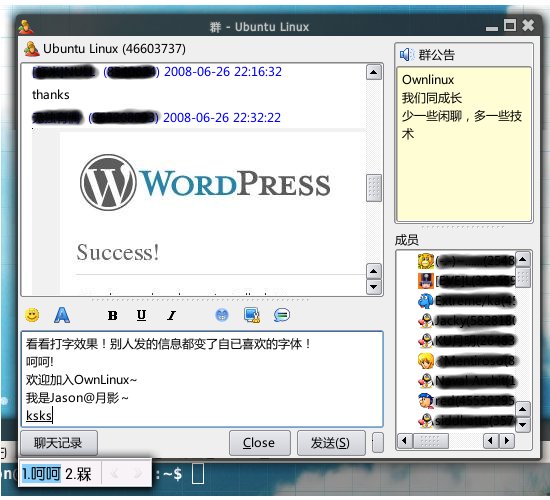Screen dimensions: 550x500
Task: Click the screenshot capture icon
Action: pos(252,315)
